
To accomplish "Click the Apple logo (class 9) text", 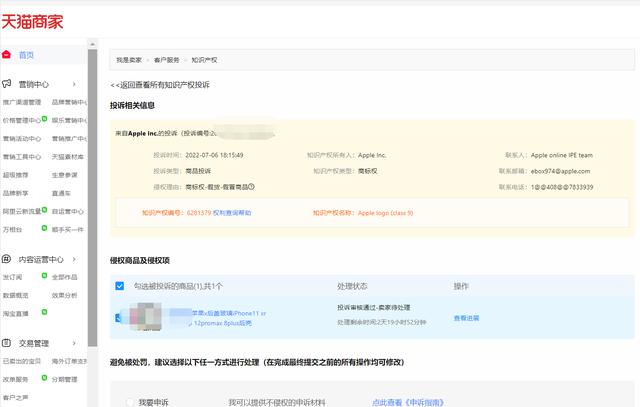I will pos(386,213).
